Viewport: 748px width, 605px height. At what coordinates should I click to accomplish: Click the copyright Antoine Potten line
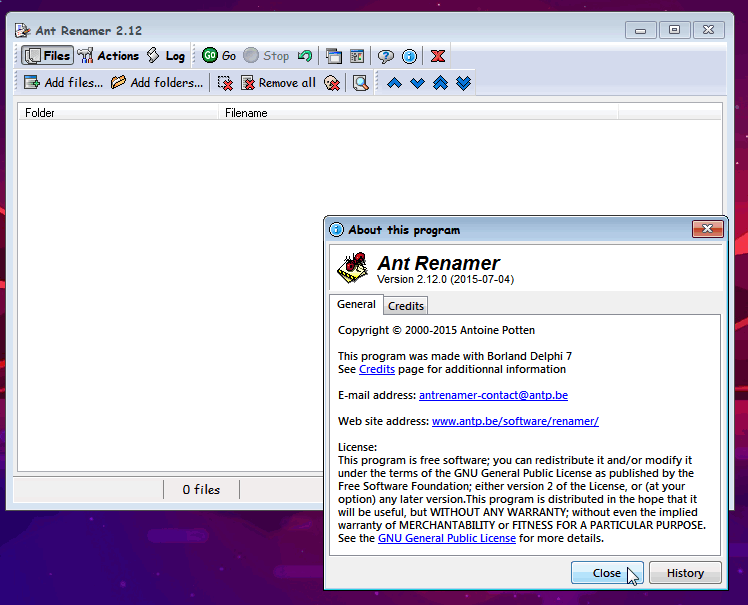tap(436, 330)
